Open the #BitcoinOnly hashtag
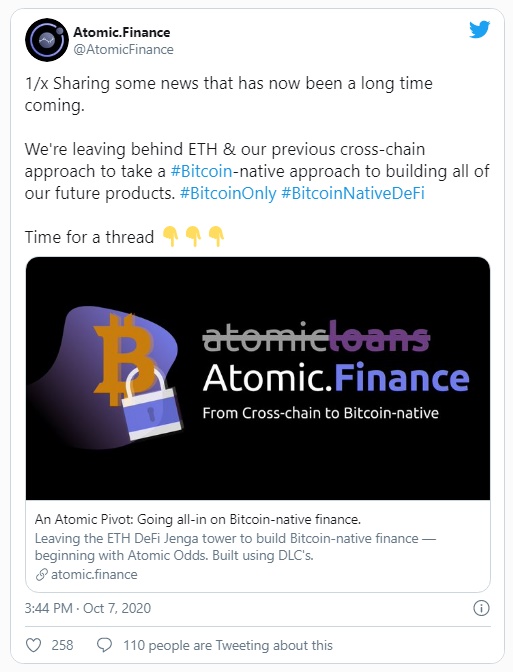This screenshot has width=513, height=672. pos(228,193)
